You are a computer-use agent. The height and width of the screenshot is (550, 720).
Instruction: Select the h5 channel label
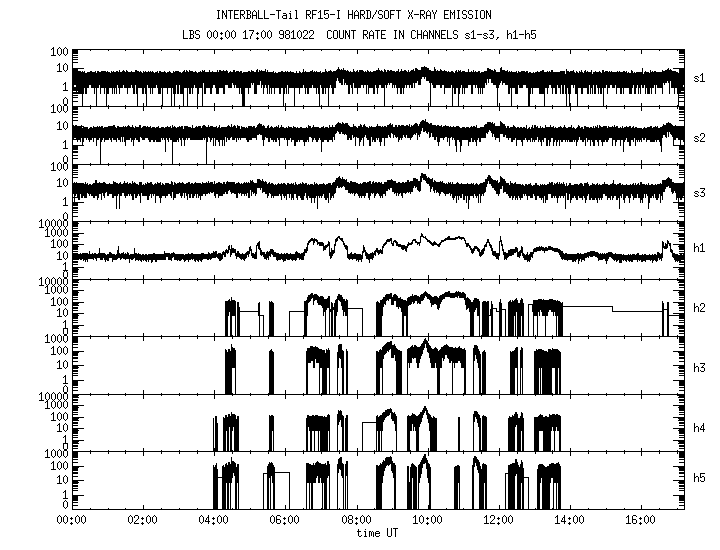pyautogui.click(x=699, y=478)
